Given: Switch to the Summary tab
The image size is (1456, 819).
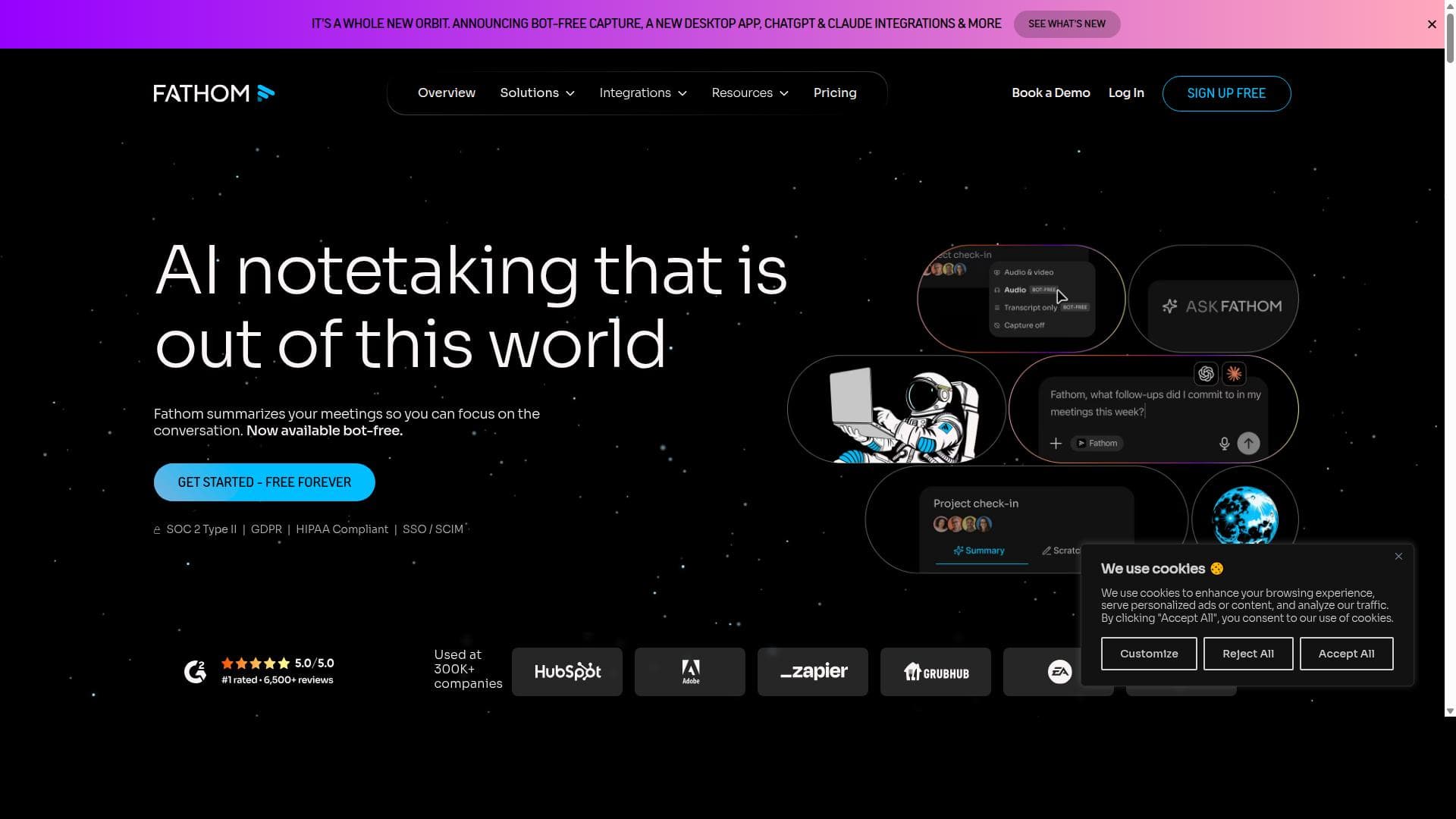Looking at the screenshot, I should point(979,551).
